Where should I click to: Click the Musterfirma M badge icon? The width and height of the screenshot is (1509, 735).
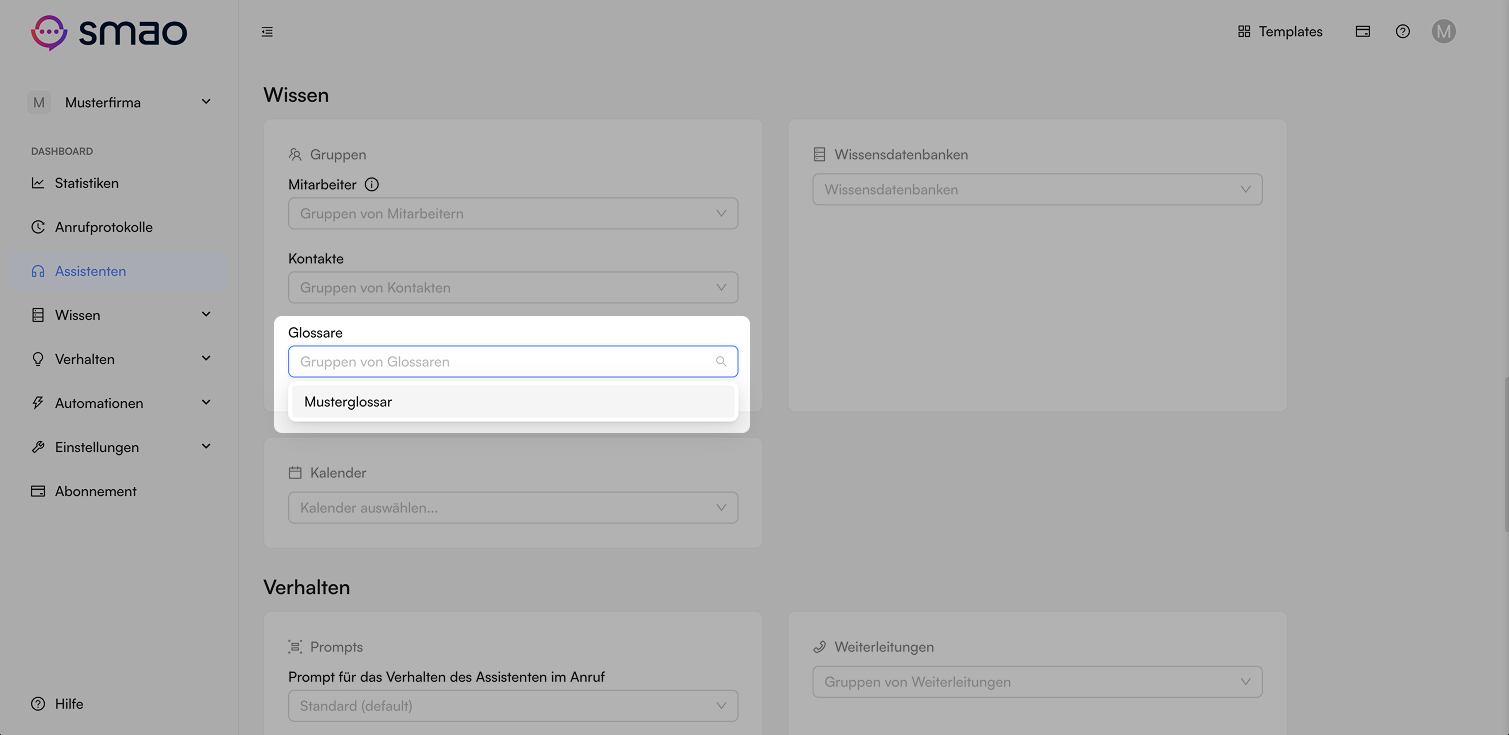(39, 102)
